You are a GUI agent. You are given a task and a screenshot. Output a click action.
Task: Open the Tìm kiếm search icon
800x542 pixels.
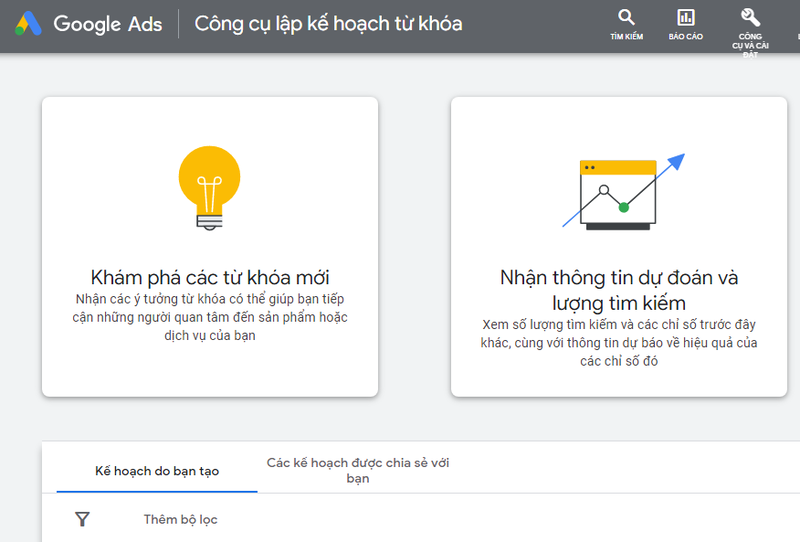(x=626, y=17)
